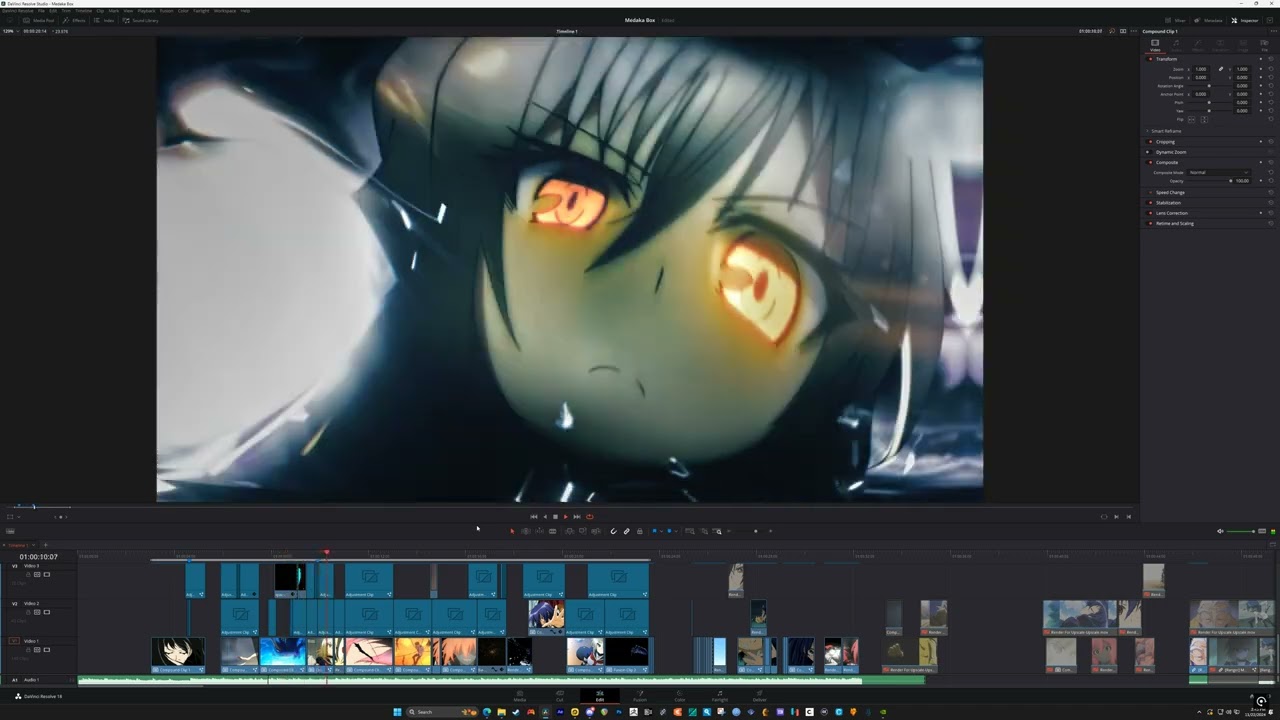Viewport: 1280px width, 720px height.
Task: Toggle the Stabilization enable switch
Action: click(x=1148, y=203)
